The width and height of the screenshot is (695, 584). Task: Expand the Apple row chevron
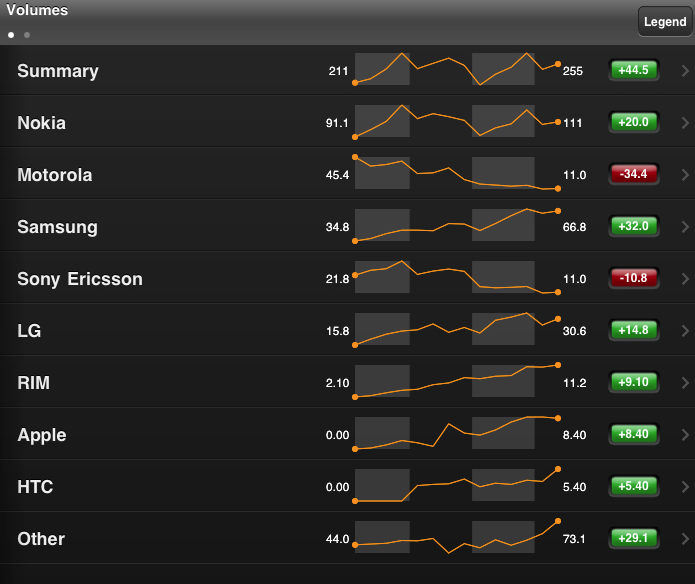(x=685, y=435)
